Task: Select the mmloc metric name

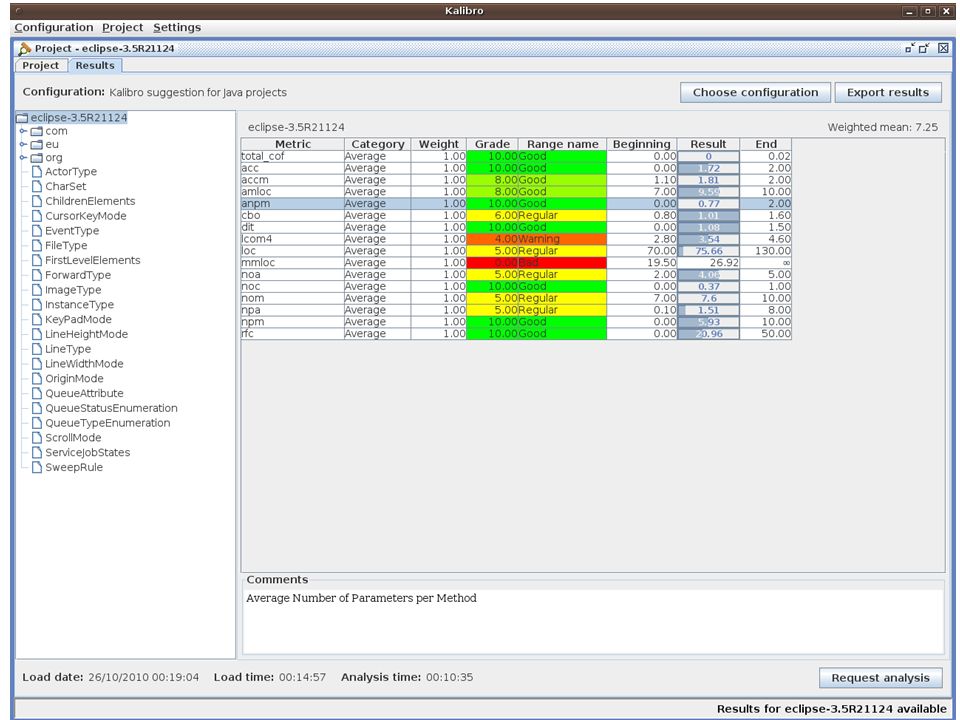Action: click(x=293, y=263)
